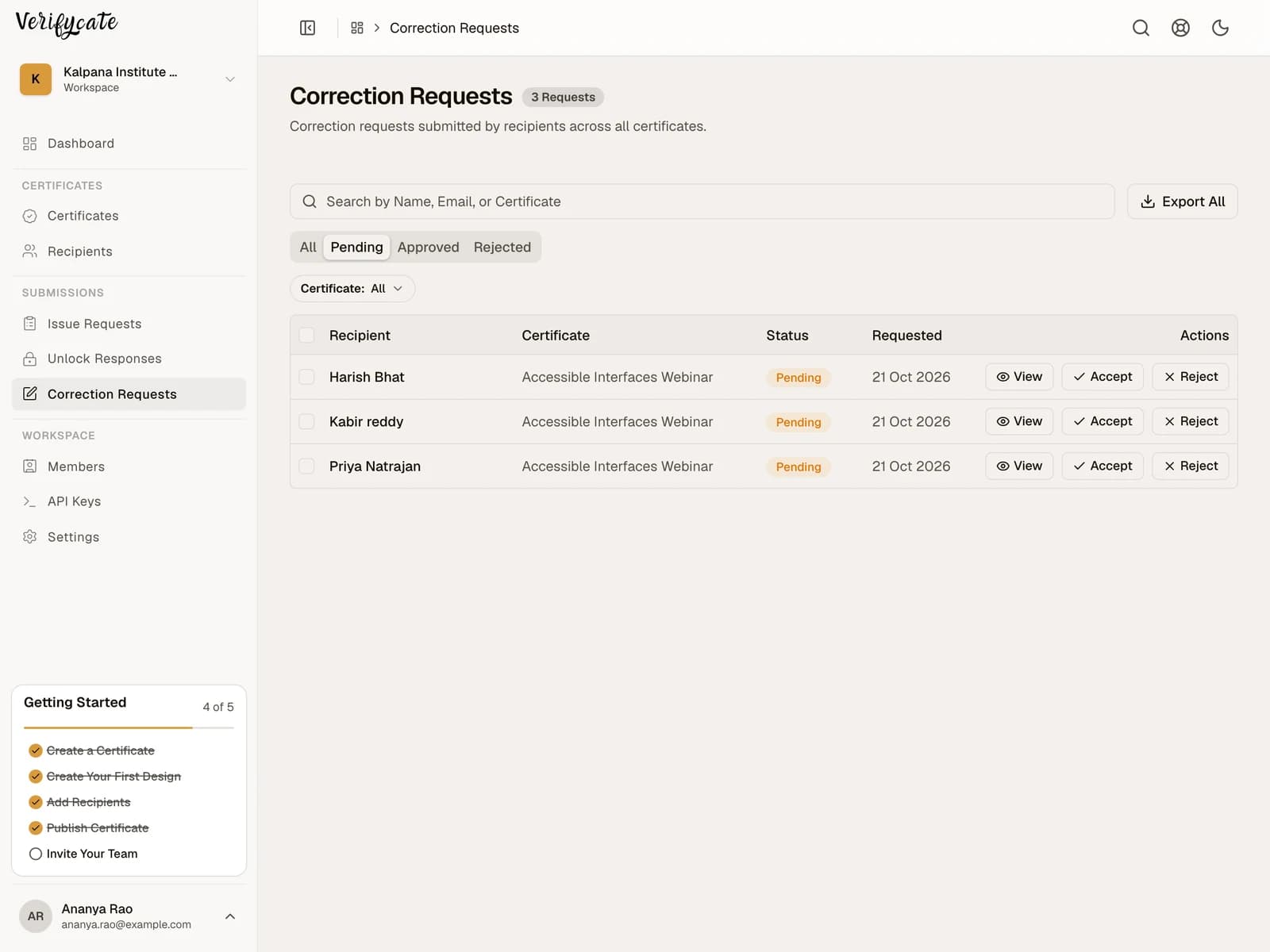Select the Priya Natrajan row checkbox

tap(306, 466)
